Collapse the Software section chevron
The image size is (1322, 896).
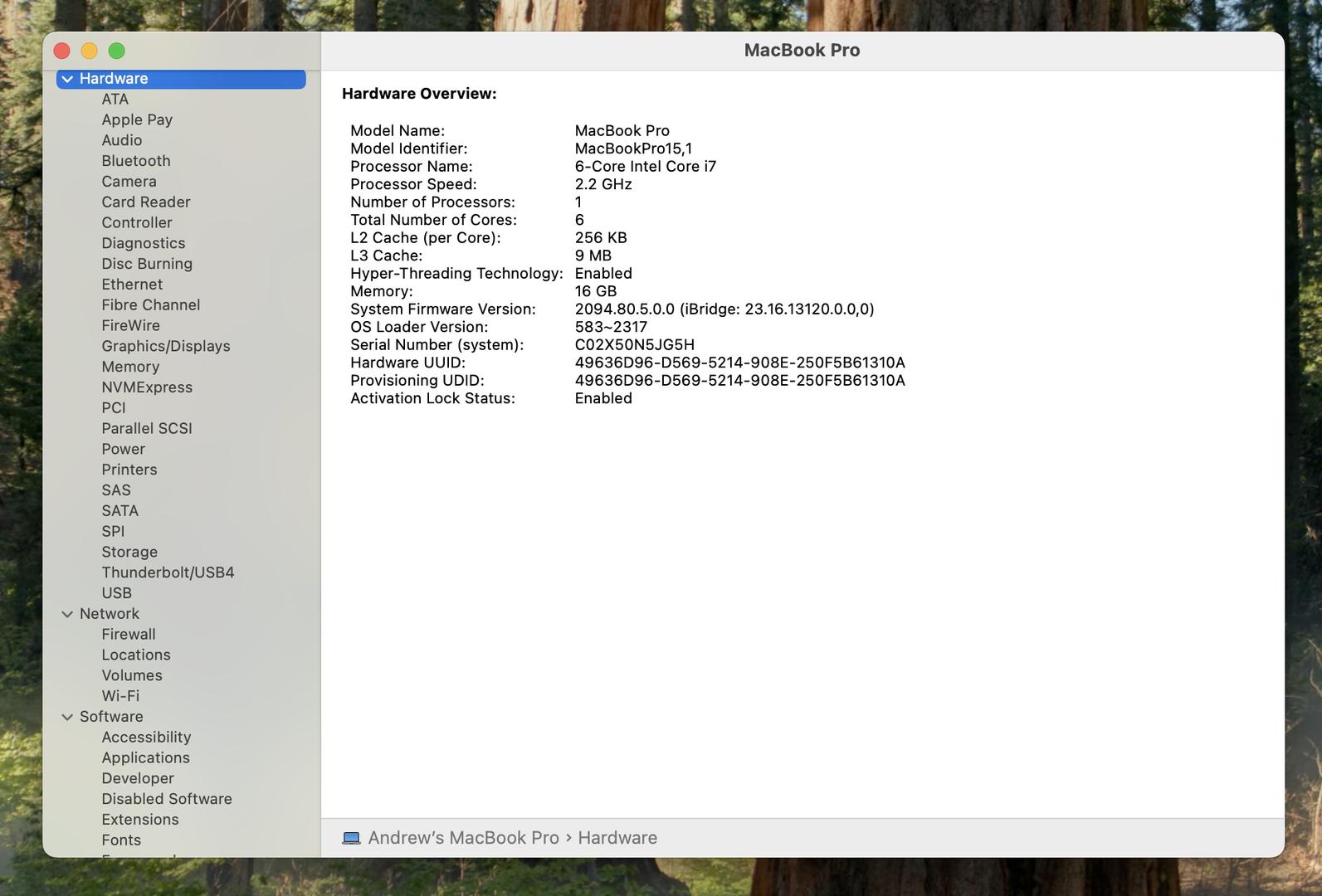tap(67, 717)
